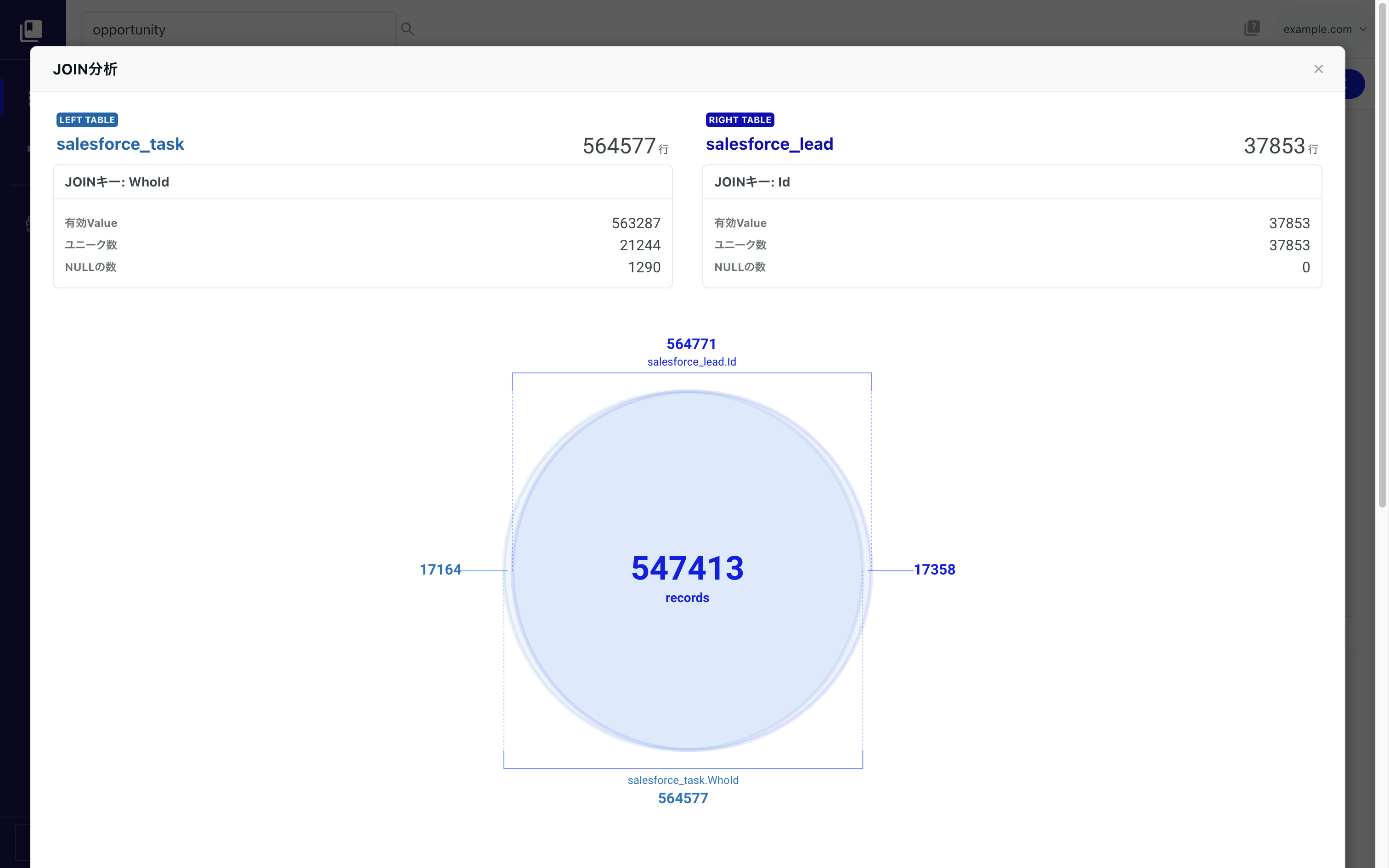This screenshot has height=868, width=1389.
Task: Click the 564771 total label
Action: tap(691, 344)
